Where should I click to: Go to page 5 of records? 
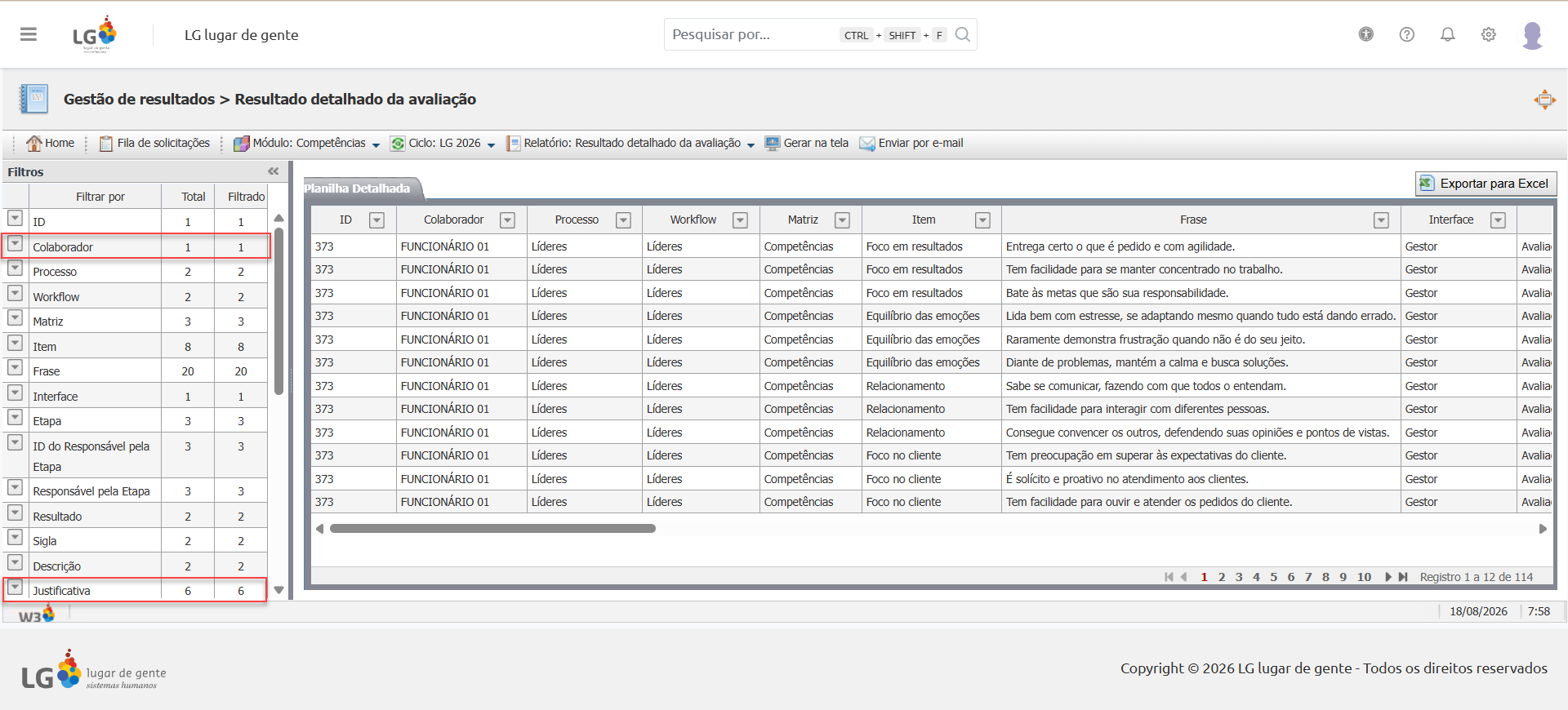(x=1273, y=577)
